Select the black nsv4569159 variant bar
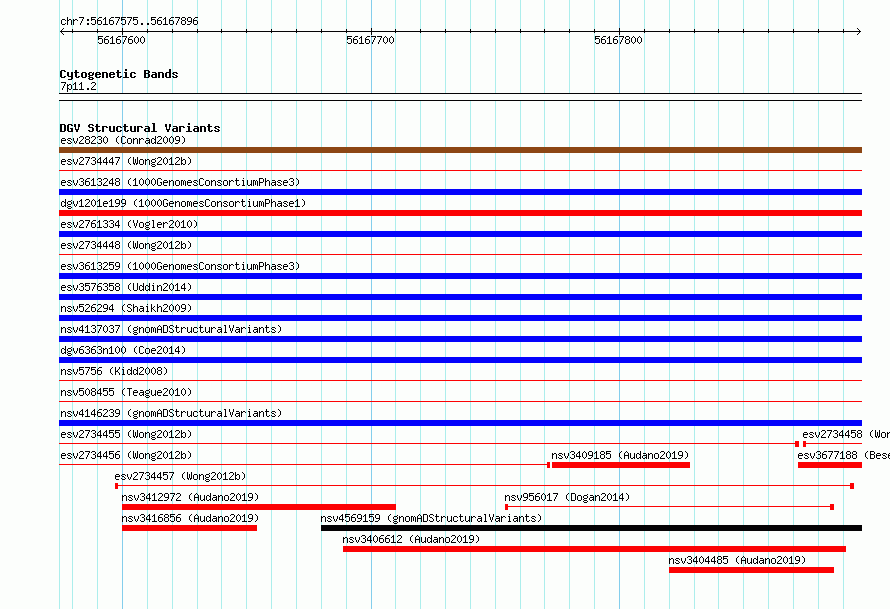This screenshot has width=890, height=609. 591,528
